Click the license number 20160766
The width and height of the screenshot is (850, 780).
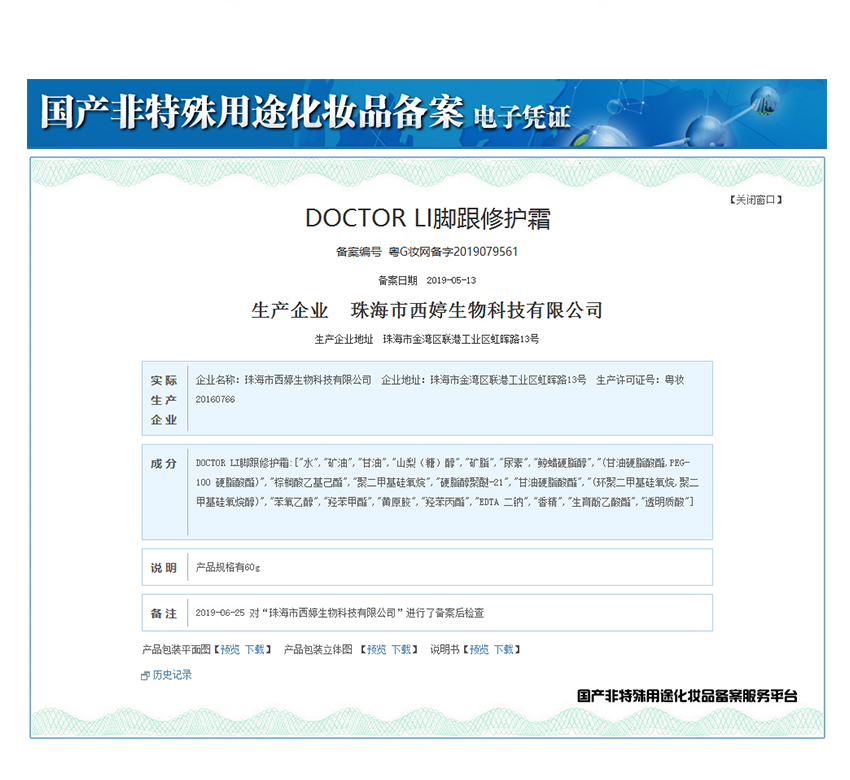point(215,399)
